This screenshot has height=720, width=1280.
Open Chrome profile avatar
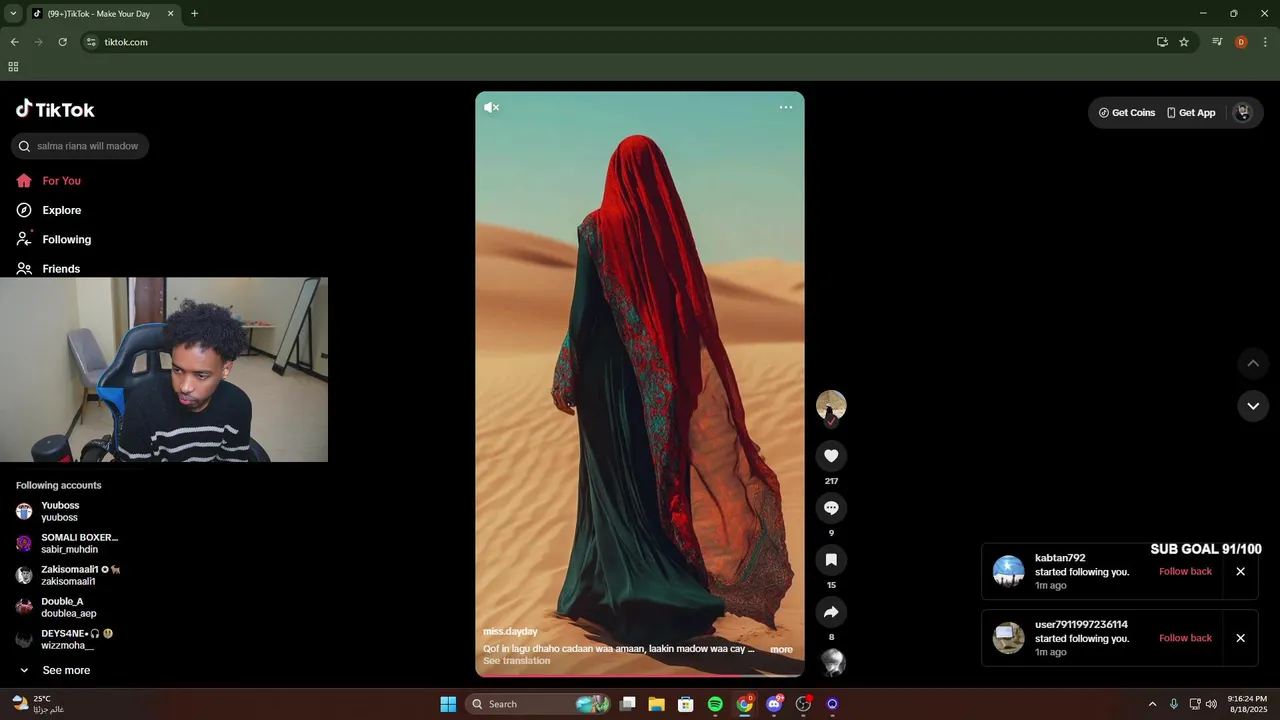coord(1241,42)
